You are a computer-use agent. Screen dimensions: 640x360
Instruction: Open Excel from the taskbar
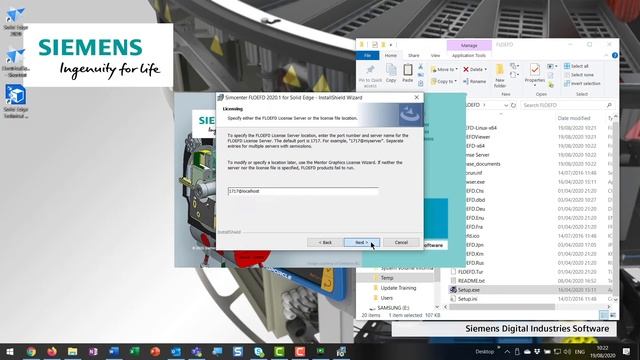coord(134,351)
